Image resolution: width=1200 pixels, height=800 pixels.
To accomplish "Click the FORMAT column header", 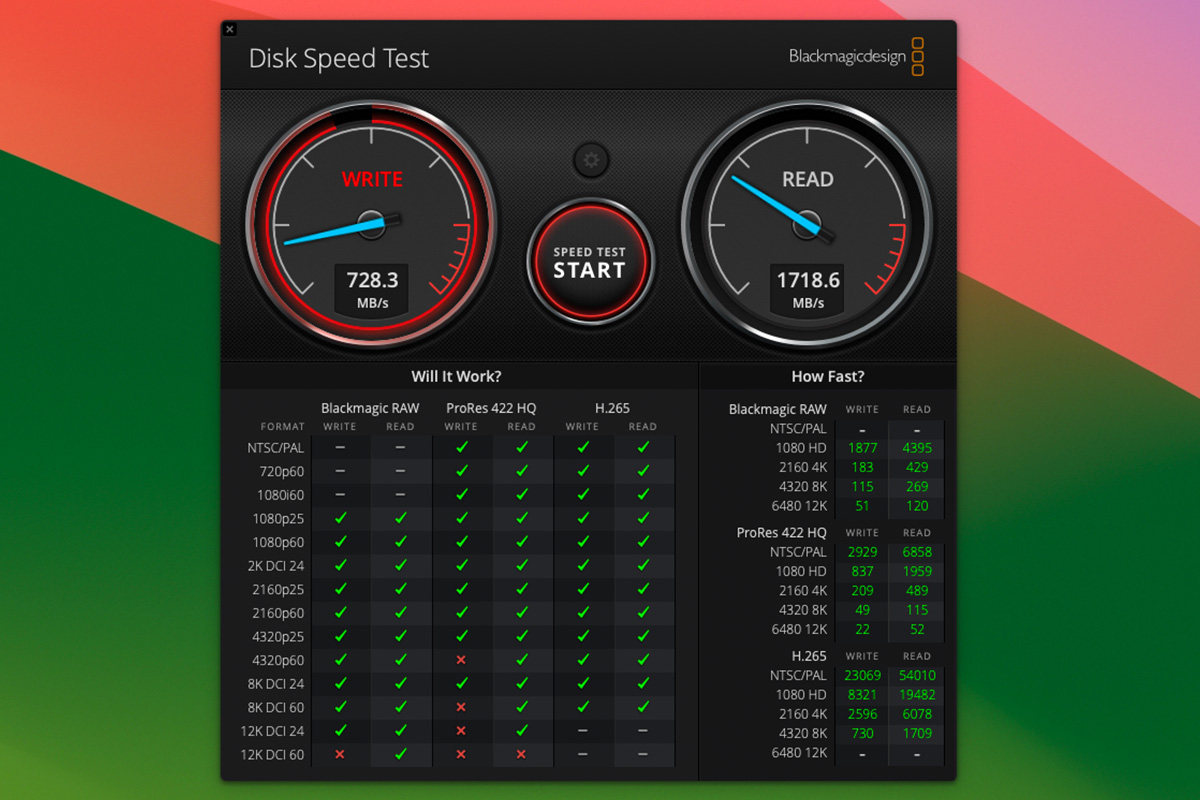I will 283,427.
